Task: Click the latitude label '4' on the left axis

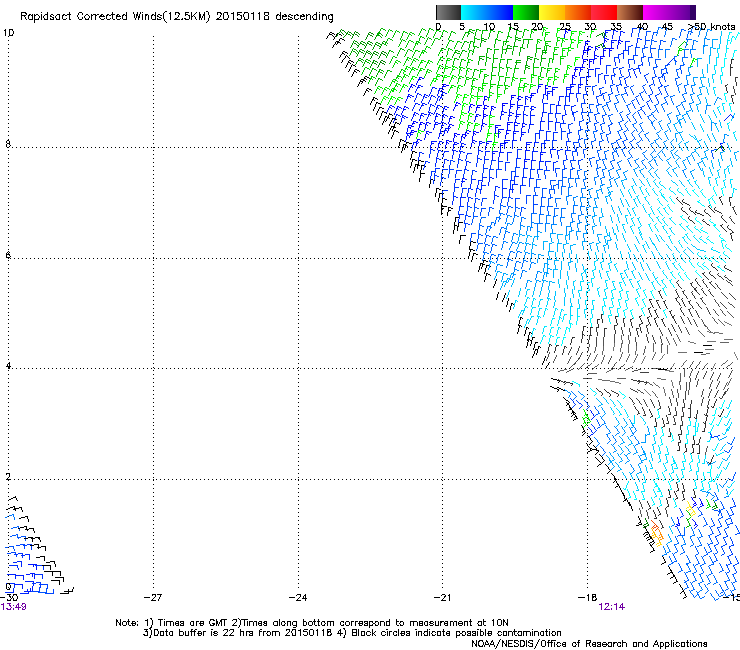Action: (8, 366)
